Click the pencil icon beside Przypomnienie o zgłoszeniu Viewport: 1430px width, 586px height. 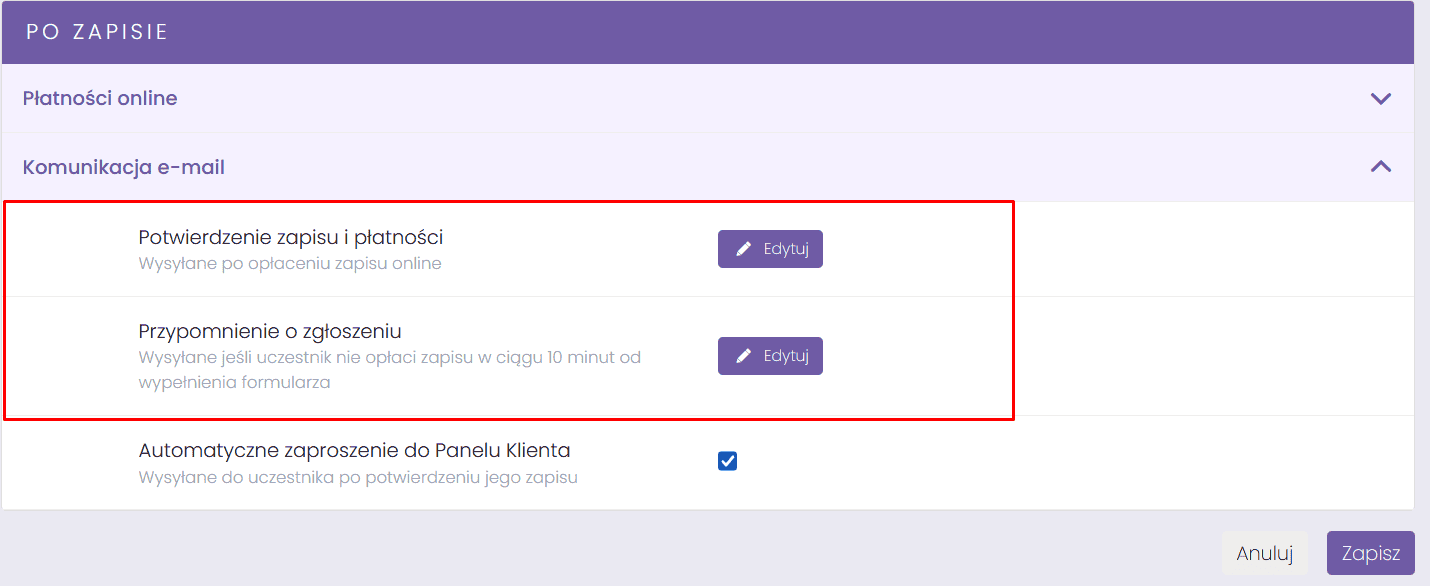[x=743, y=356]
